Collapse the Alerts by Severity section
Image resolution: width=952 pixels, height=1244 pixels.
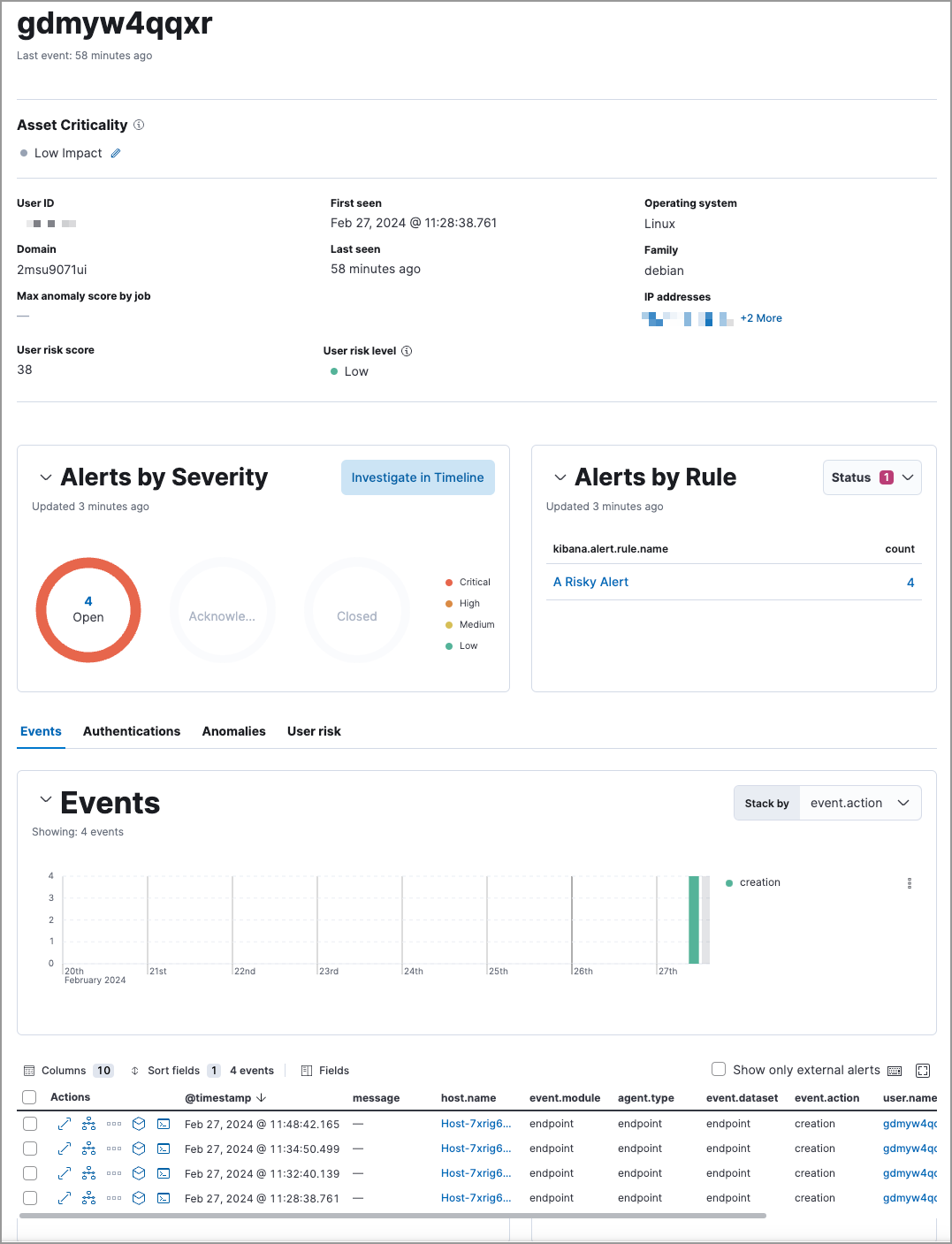pyautogui.click(x=46, y=477)
